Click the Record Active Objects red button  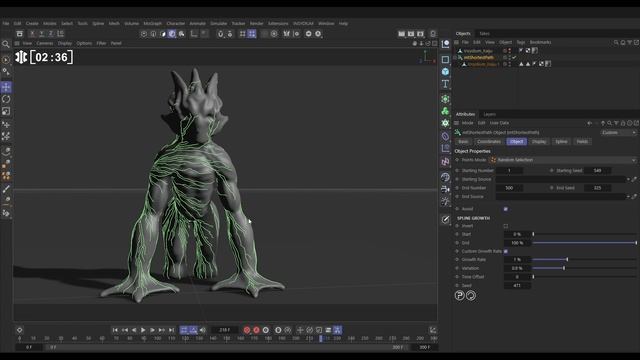coord(247,330)
